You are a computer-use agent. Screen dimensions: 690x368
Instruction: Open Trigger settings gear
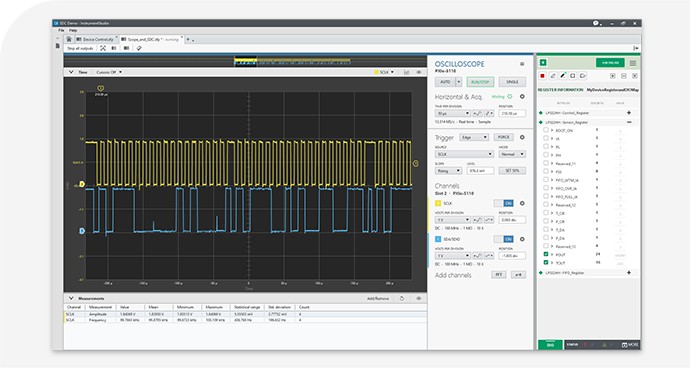pos(522,137)
